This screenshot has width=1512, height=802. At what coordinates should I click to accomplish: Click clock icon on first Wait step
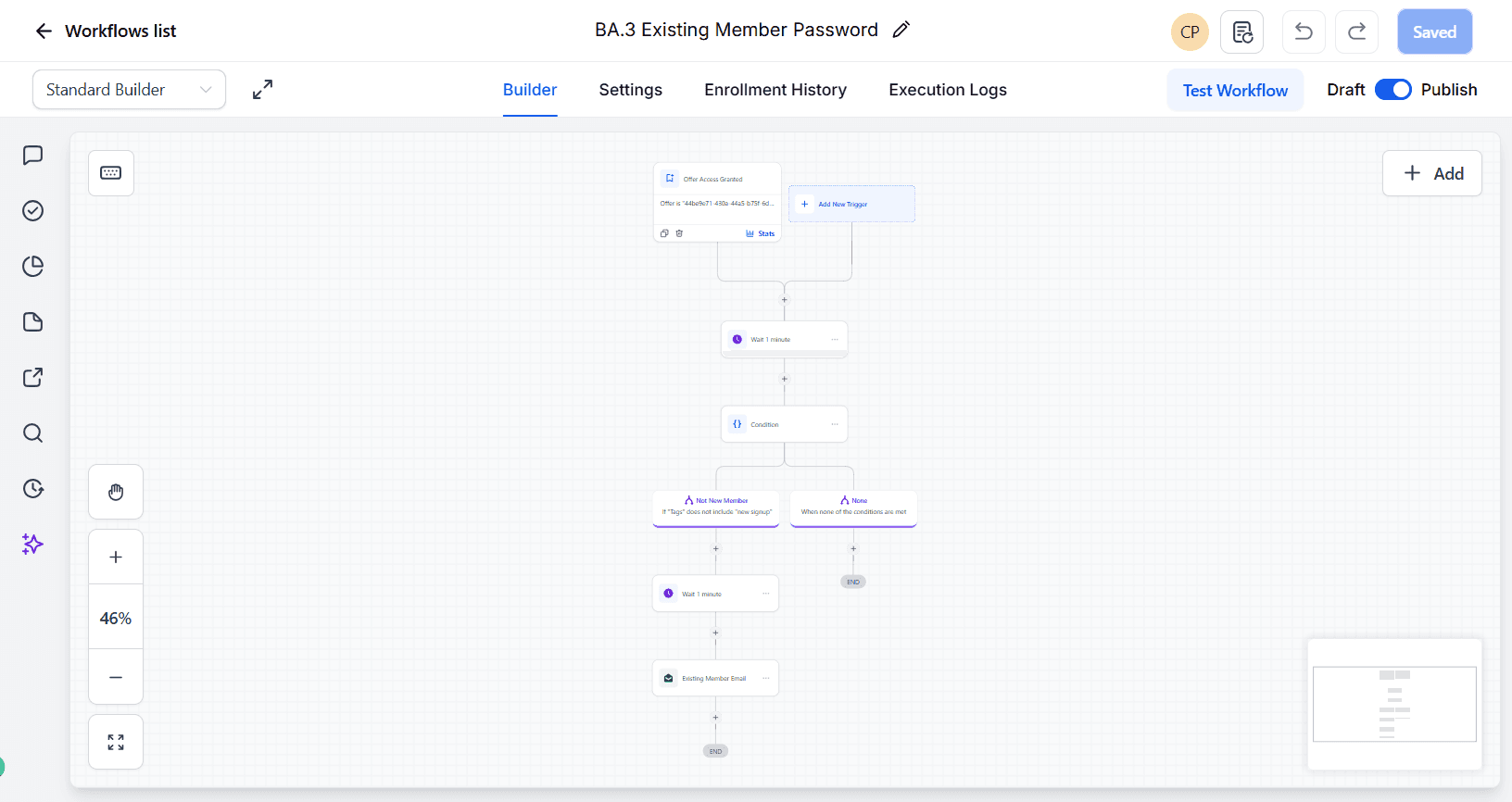[x=737, y=339]
